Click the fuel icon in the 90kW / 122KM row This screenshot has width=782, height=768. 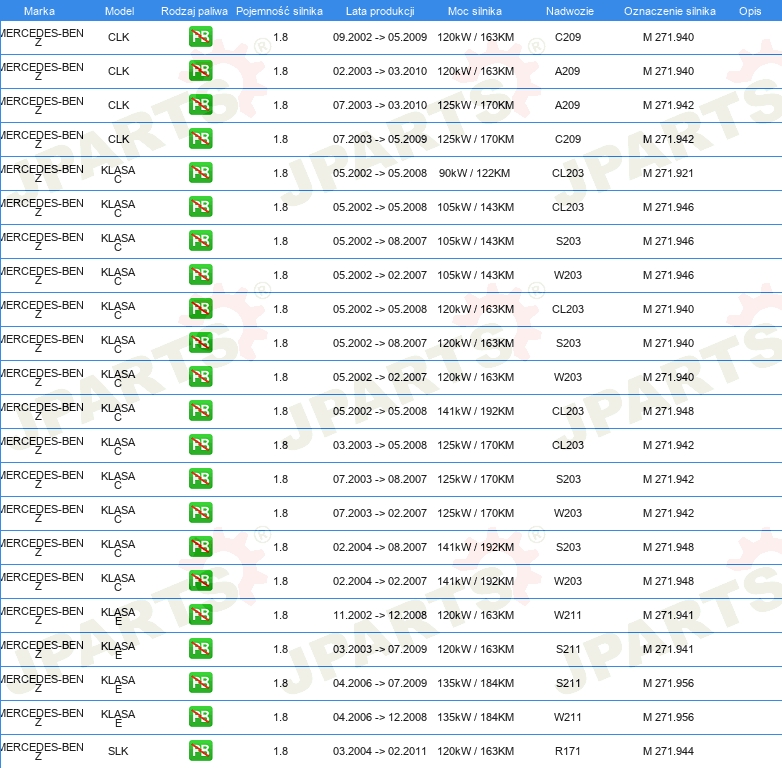[200, 173]
